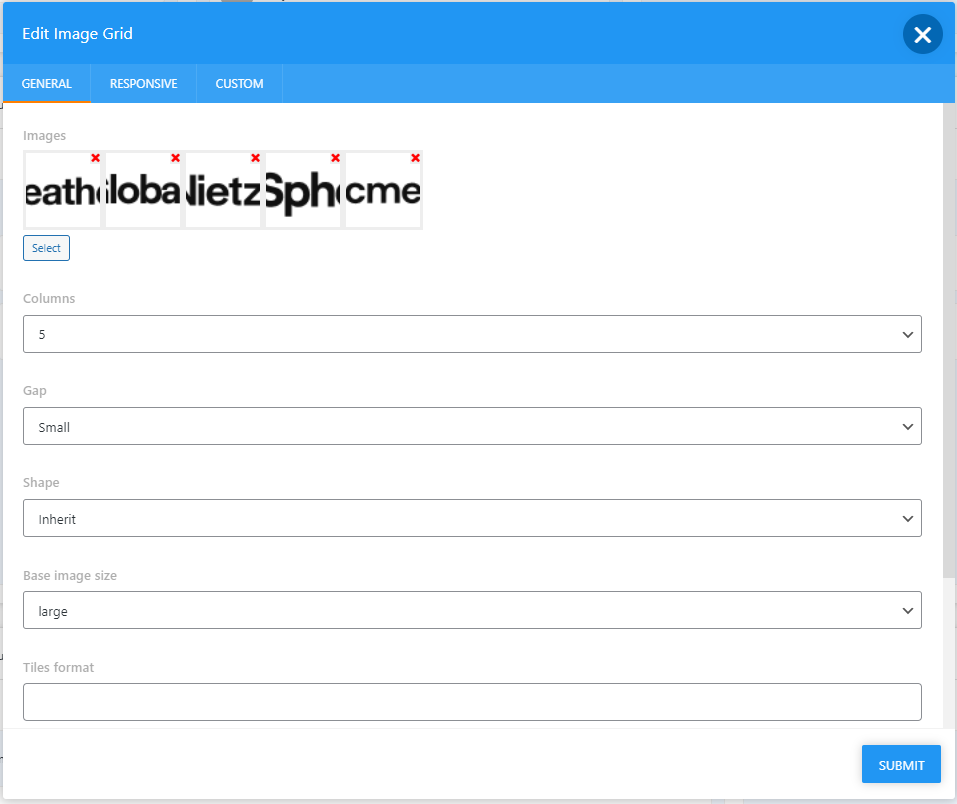Select the 'loba' logo thumbnail
This screenshot has height=804, width=957.
pyautogui.click(x=143, y=190)
